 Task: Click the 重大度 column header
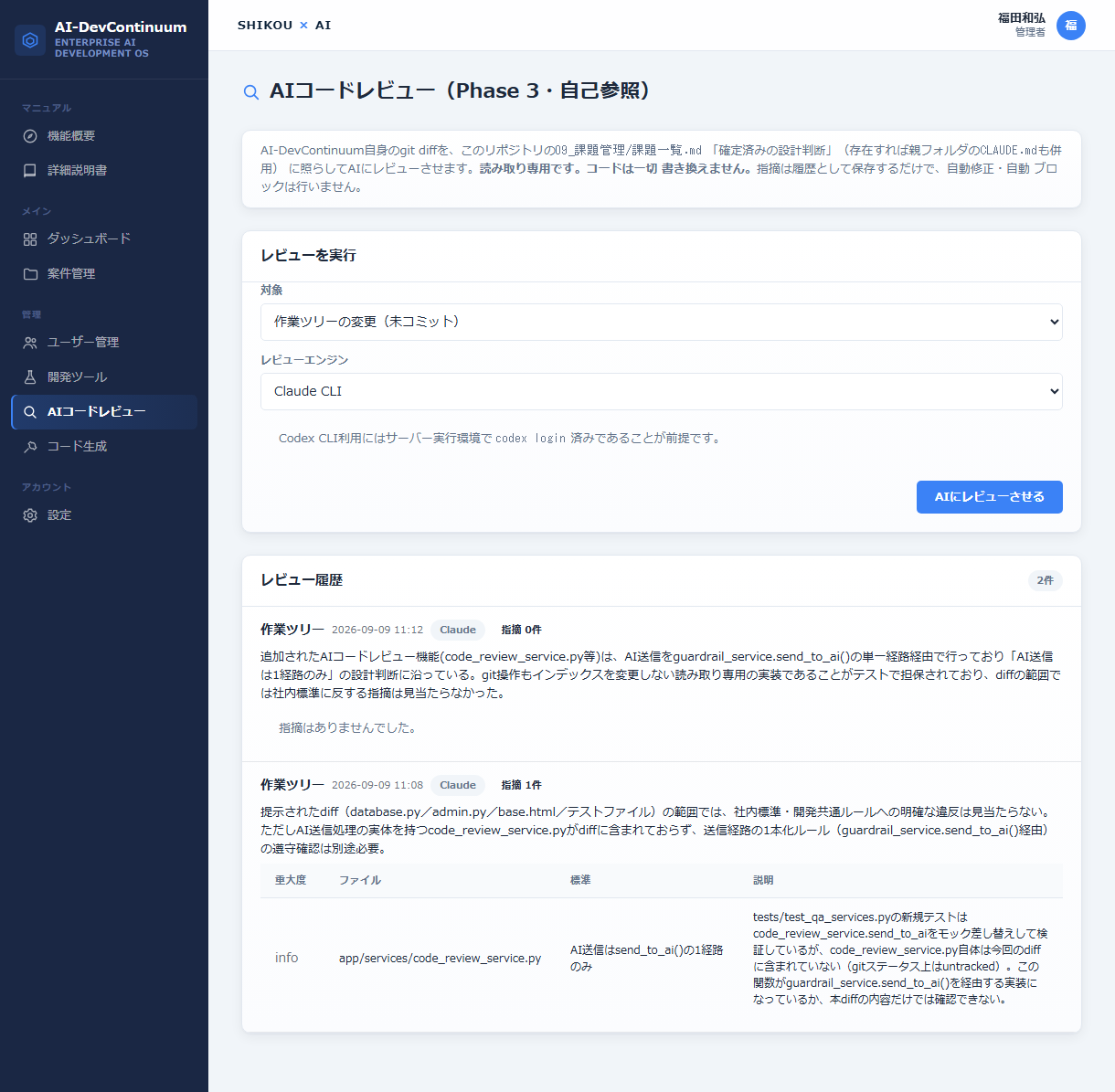click(x=291, y=880)
